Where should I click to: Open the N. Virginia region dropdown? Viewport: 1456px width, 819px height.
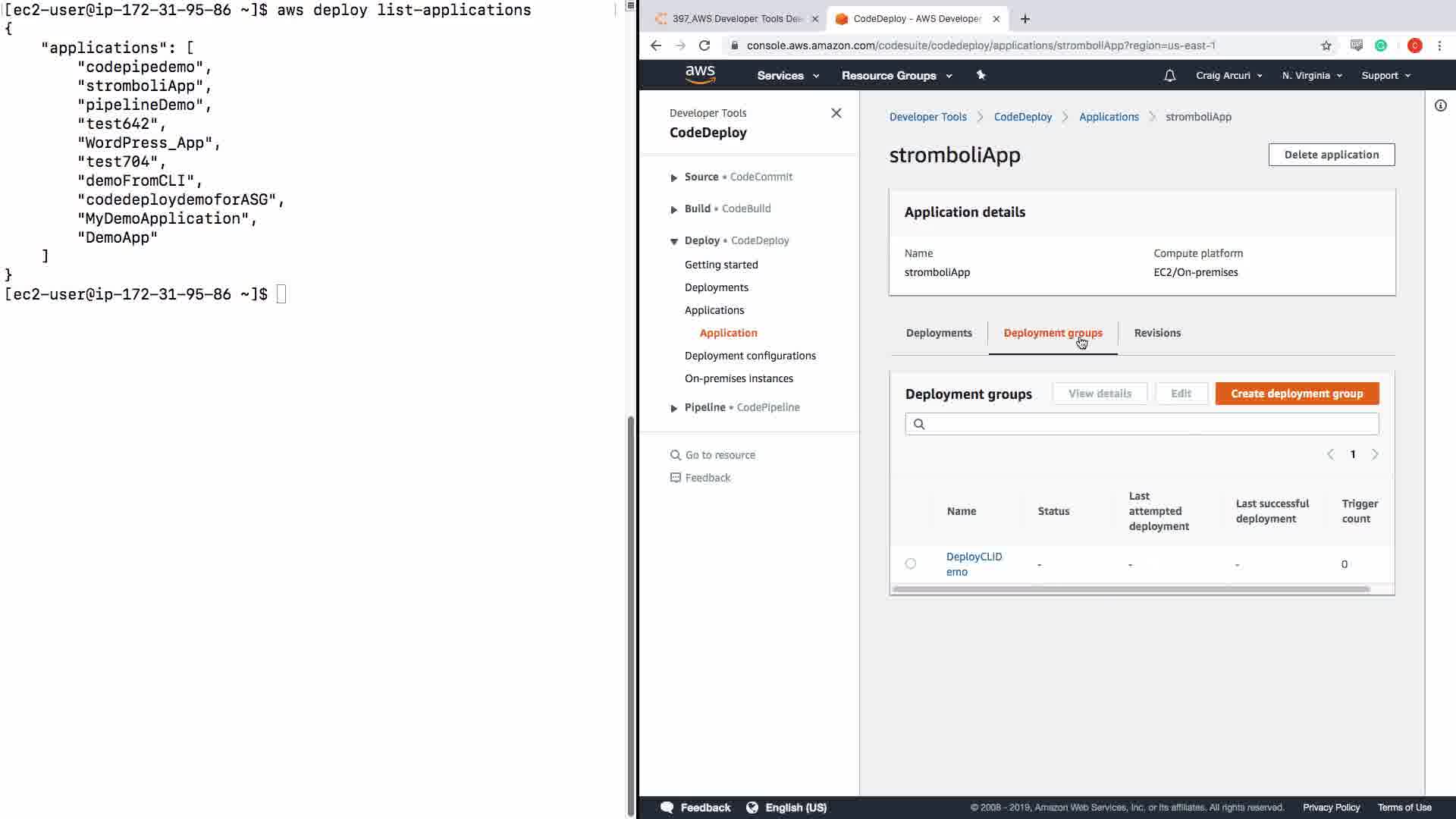click(x=1311, y=75)
